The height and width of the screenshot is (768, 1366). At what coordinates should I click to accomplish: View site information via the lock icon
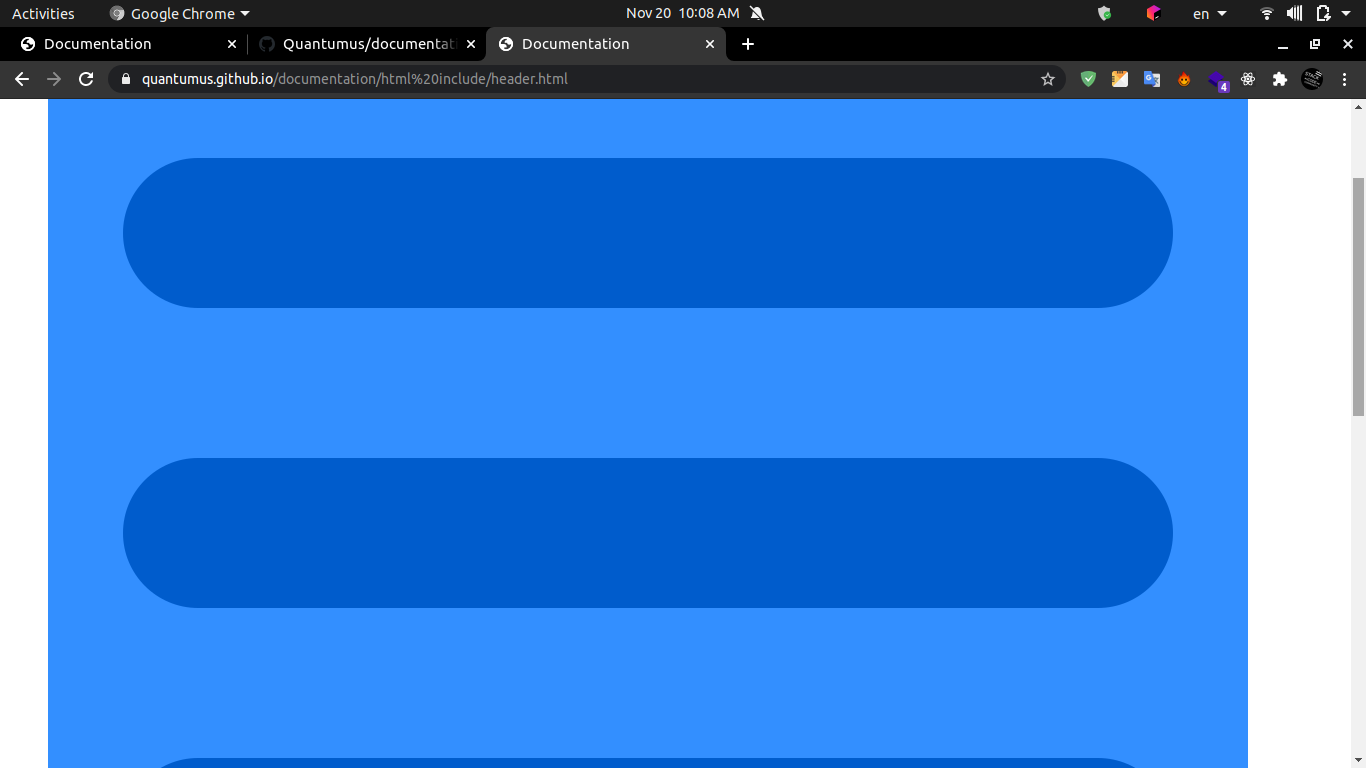126,79
